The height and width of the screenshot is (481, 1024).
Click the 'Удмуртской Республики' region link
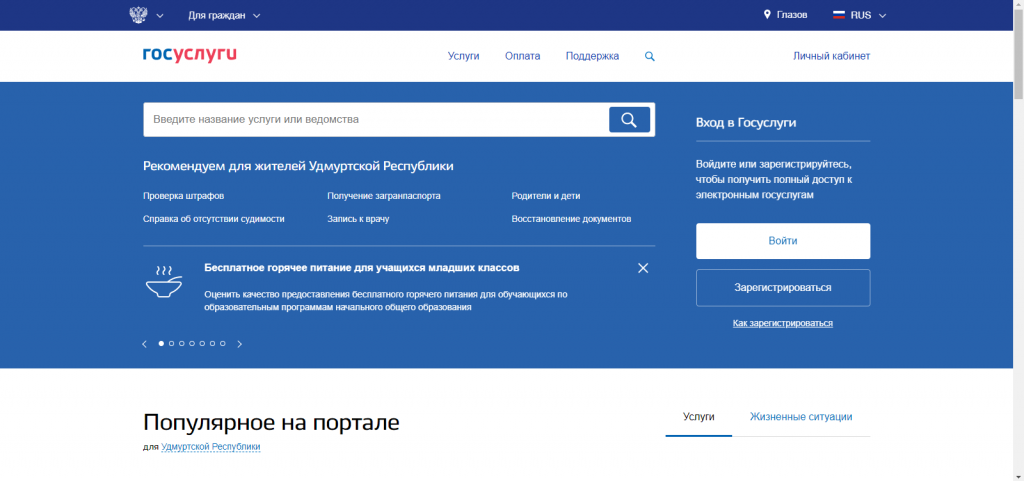[x=210, y=446]
